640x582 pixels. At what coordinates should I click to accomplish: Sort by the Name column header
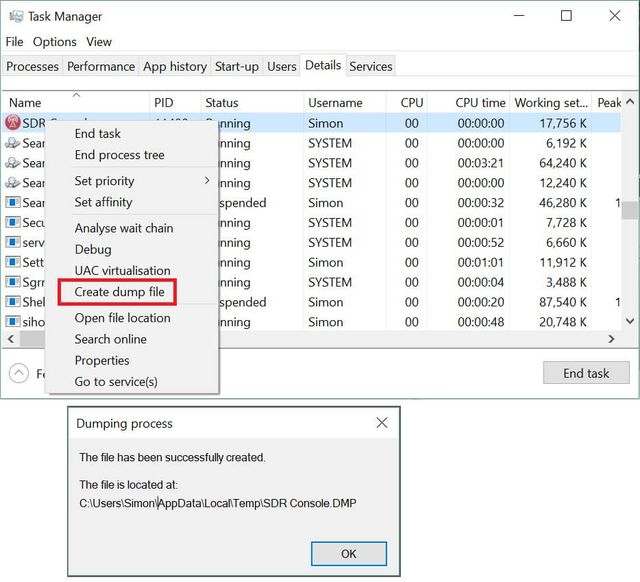tap(76, 102)
